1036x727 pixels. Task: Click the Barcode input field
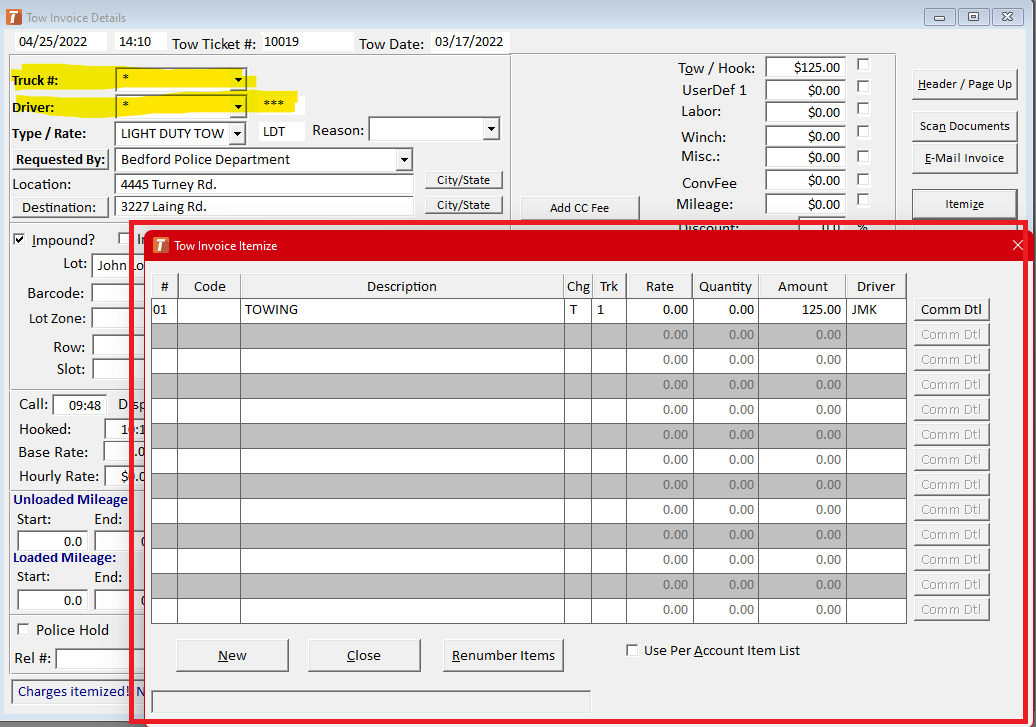coord(117,293)
